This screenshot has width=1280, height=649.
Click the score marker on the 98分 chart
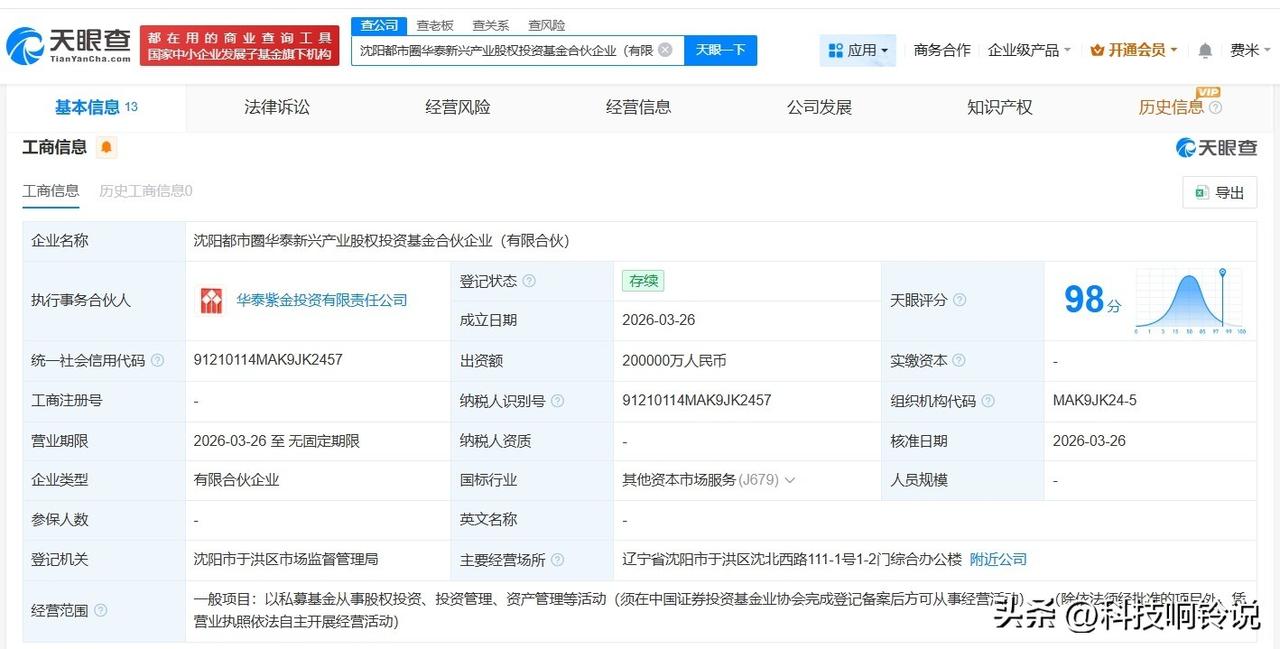pyautogui.click(x=1221, y=270)
